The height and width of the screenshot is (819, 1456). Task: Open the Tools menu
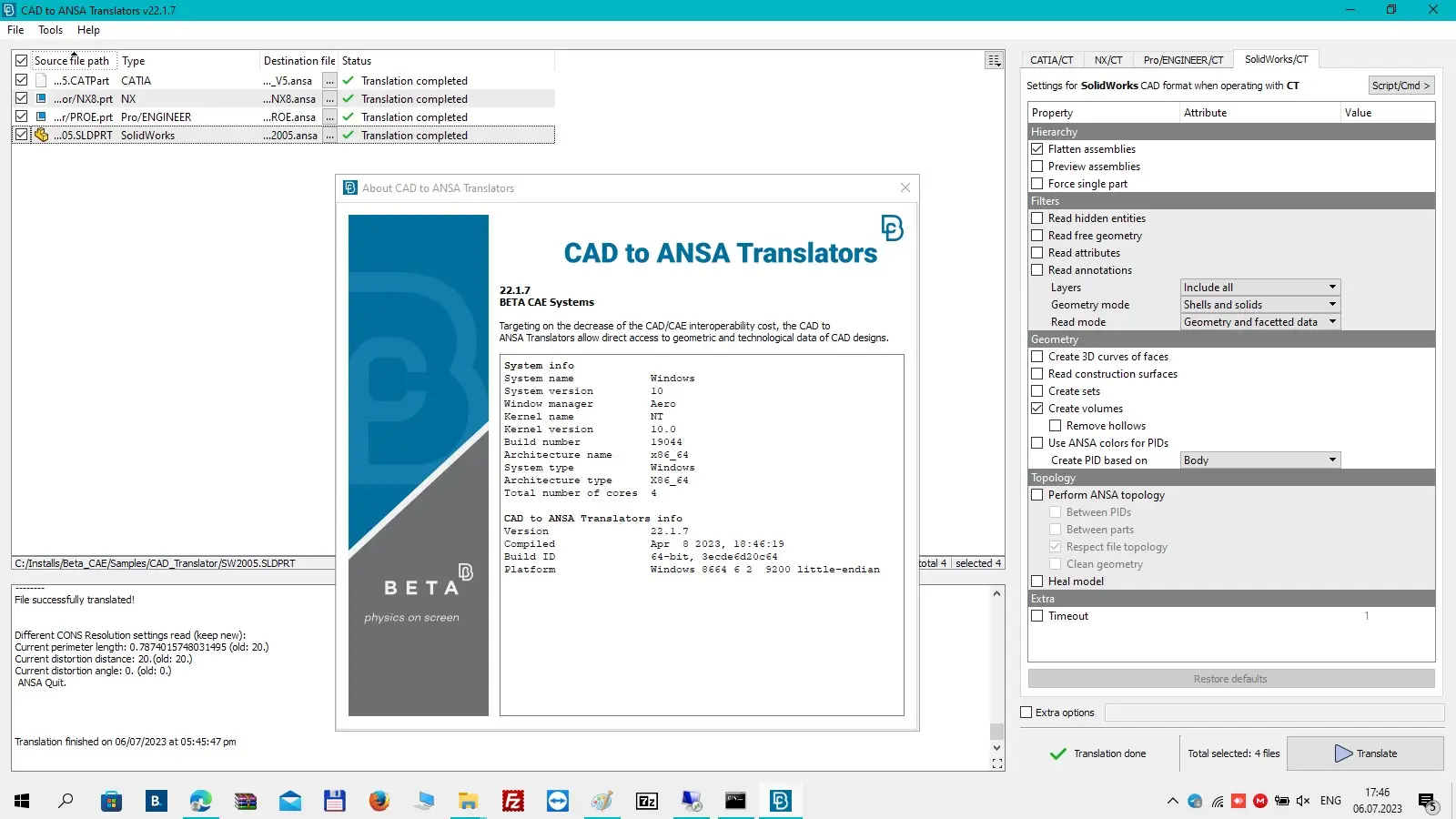pos(50,29)
